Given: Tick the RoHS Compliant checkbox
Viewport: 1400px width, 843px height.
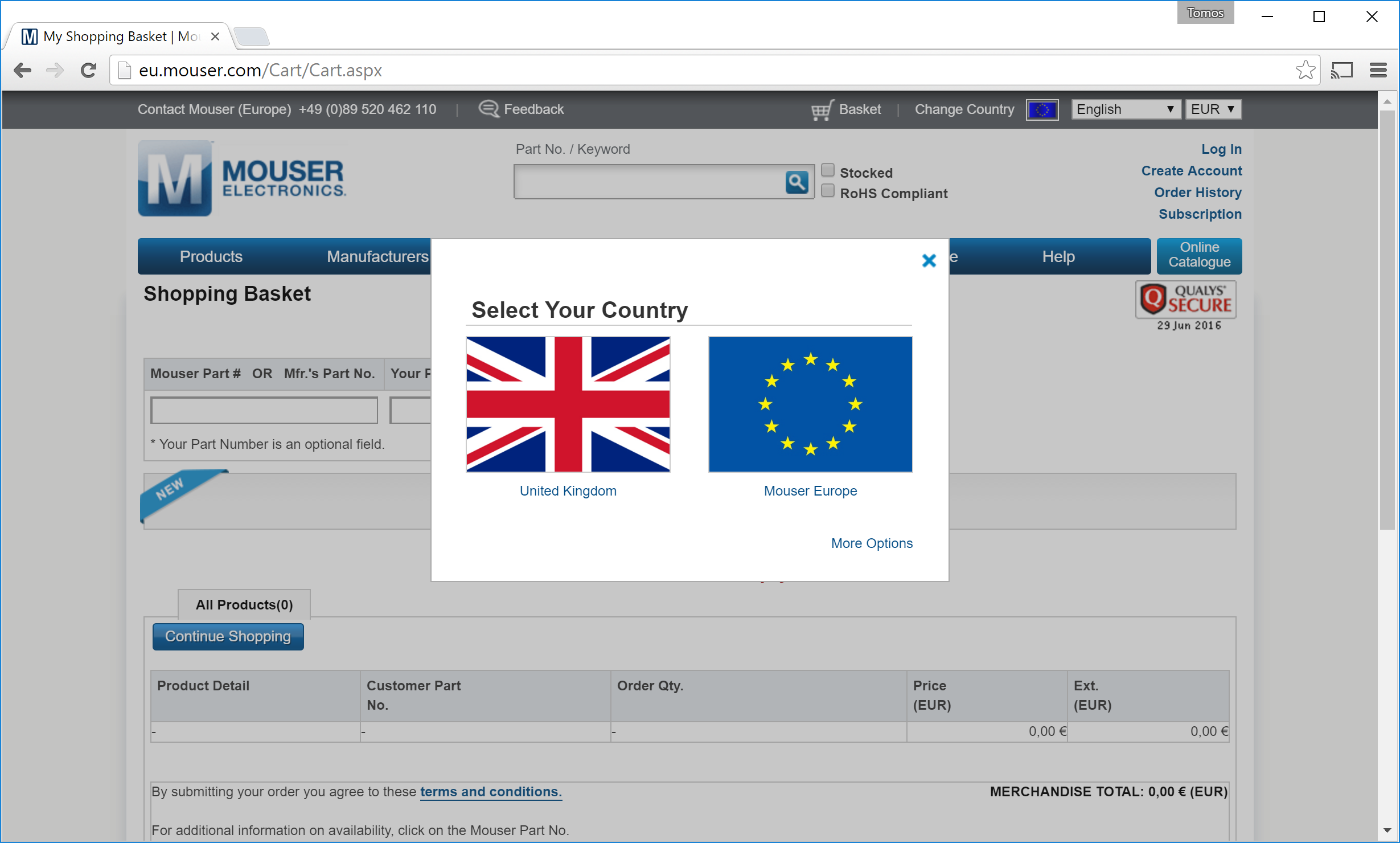Looking at the screenshot, I should pyautogui.click(x=828, y=191).
